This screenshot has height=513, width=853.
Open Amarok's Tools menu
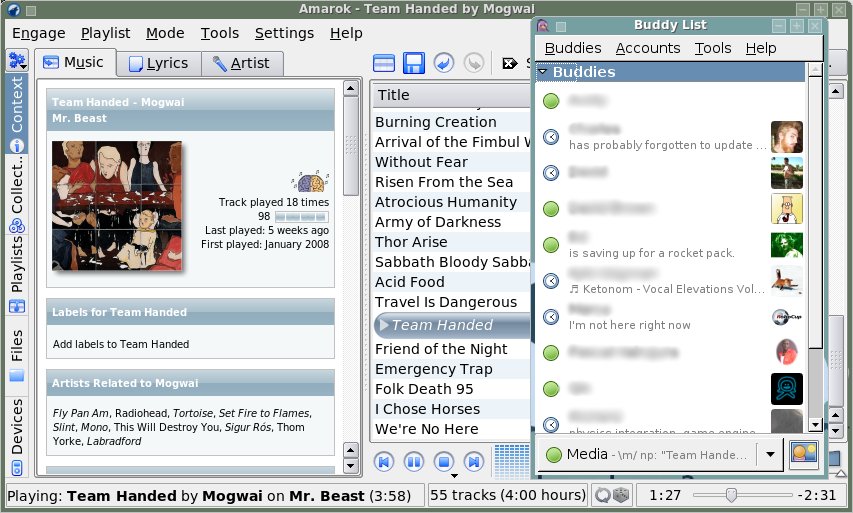(x=220, y=33)
